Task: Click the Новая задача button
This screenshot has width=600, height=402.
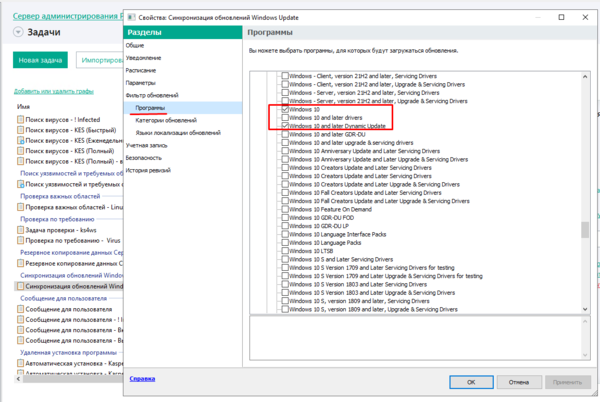Action: click(x=40, y=60)
